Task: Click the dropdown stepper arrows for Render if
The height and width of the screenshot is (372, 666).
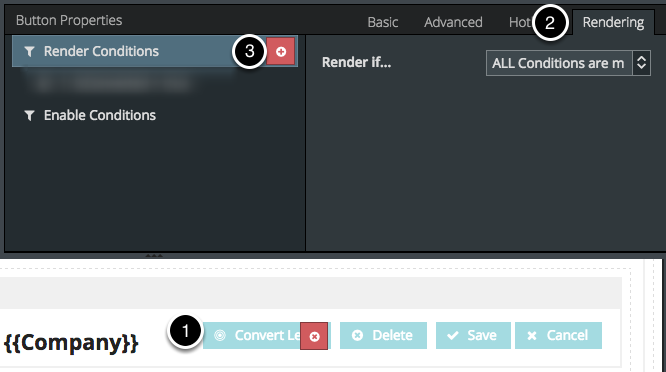Action: tap(641, 63)
